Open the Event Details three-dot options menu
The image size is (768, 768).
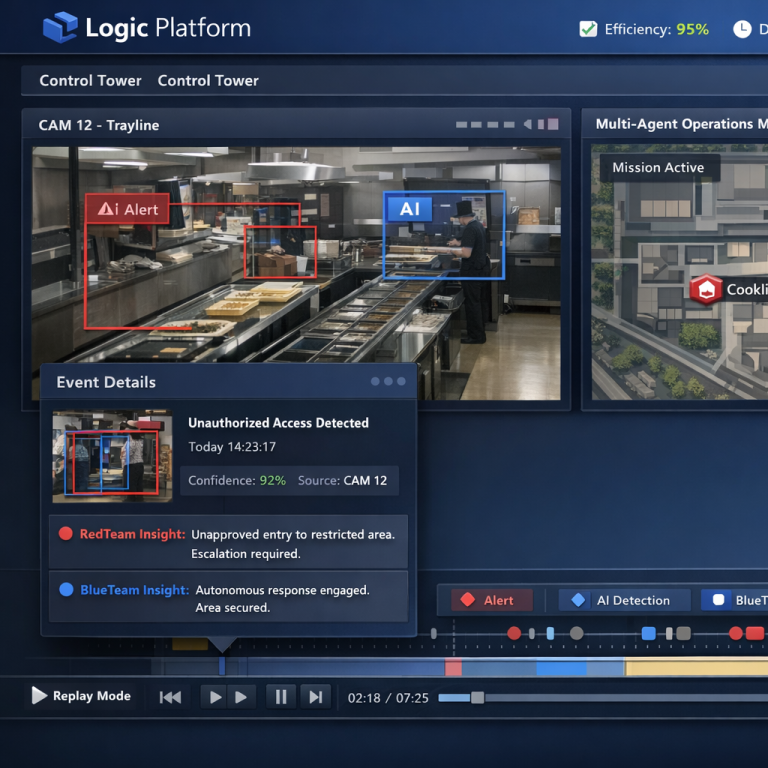coord(388,381)
